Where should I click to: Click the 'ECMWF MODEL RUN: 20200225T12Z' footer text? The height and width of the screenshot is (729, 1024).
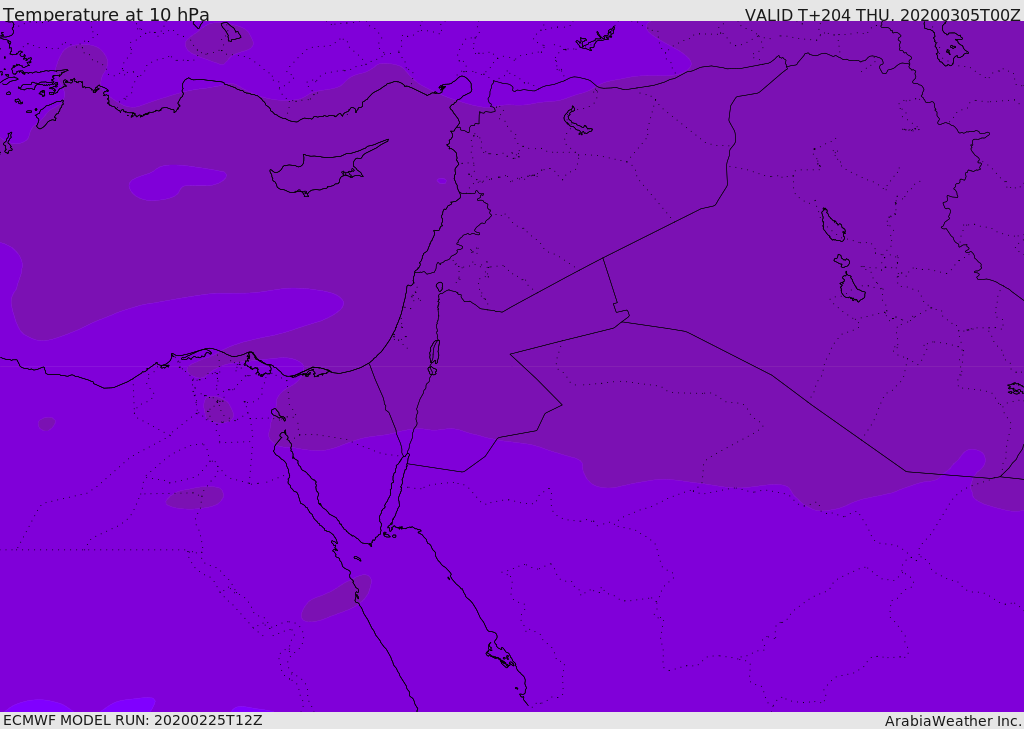click(x=133, y=720)
